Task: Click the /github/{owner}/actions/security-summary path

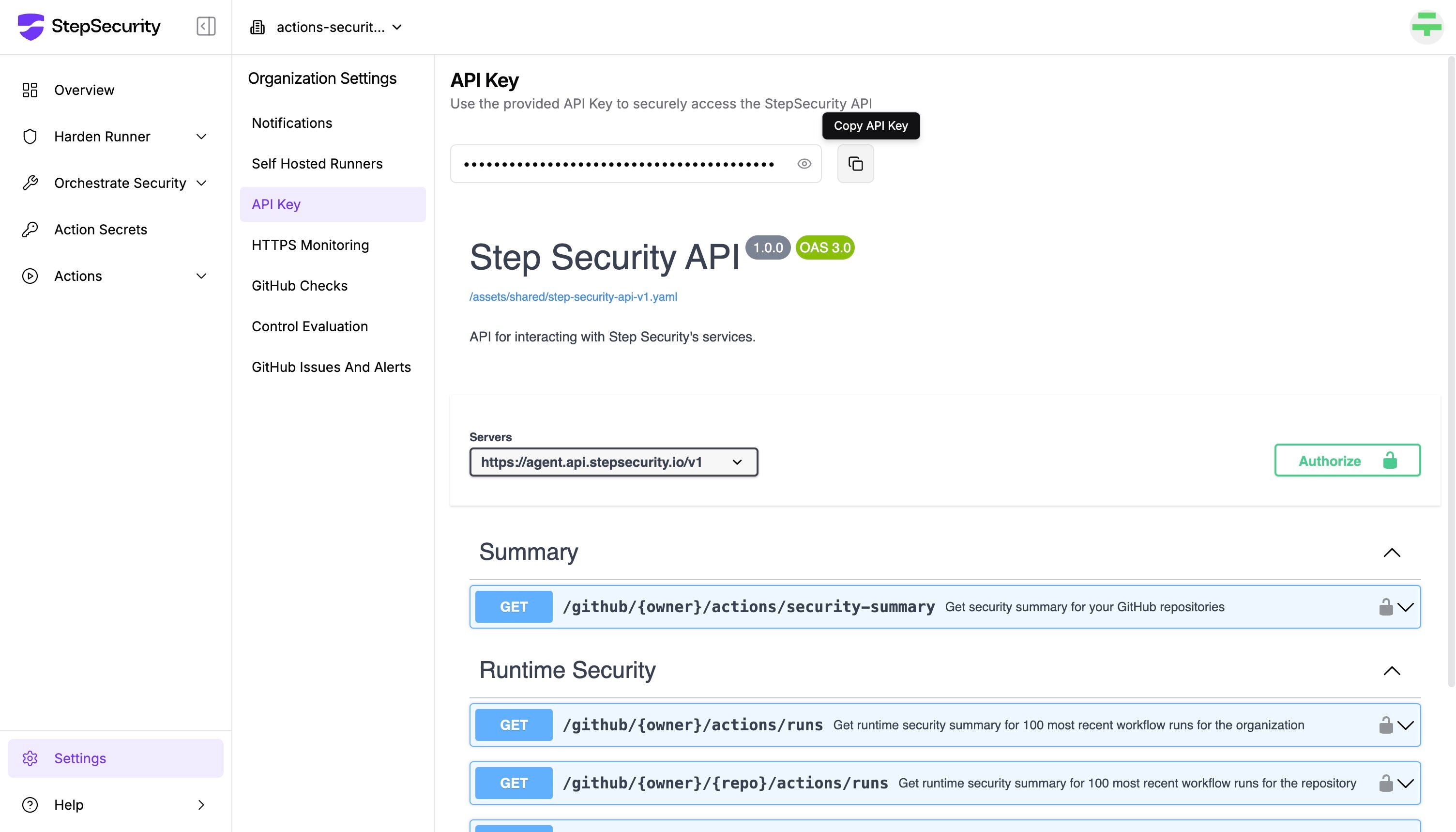Action: click(x=748, y=607)
